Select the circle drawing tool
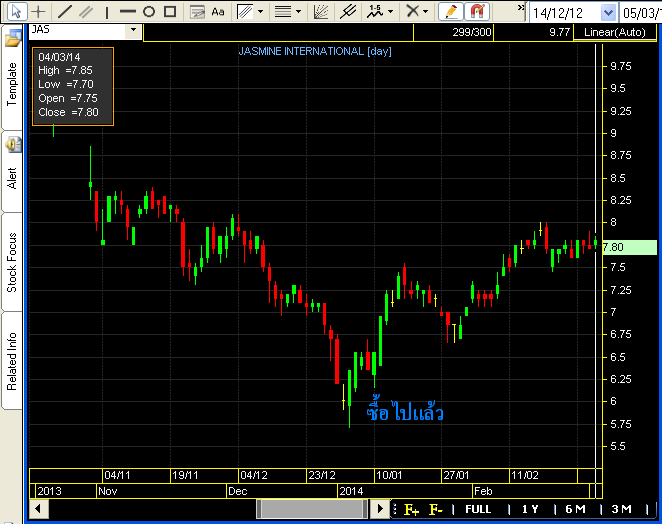The height and width of the screenshot is (524, 662). (149, 11)
